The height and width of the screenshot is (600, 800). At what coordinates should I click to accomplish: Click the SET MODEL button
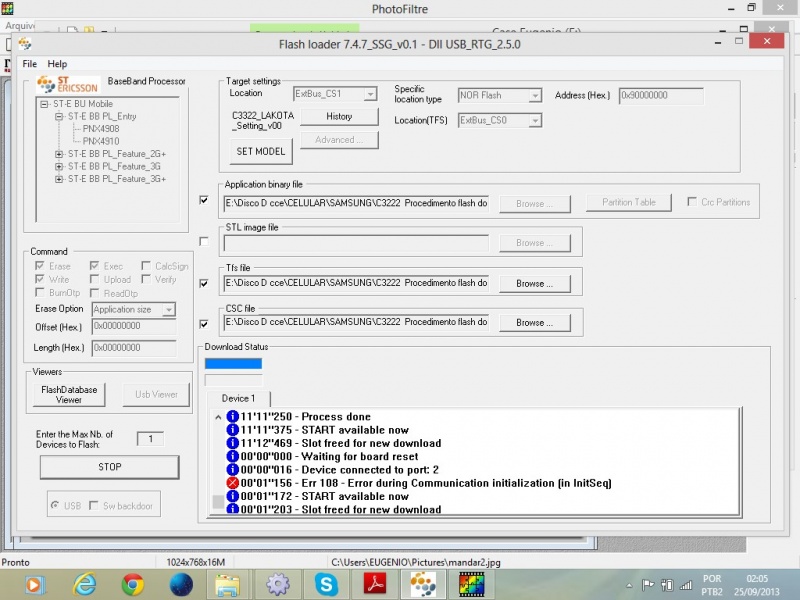click(x=261, y=152)
